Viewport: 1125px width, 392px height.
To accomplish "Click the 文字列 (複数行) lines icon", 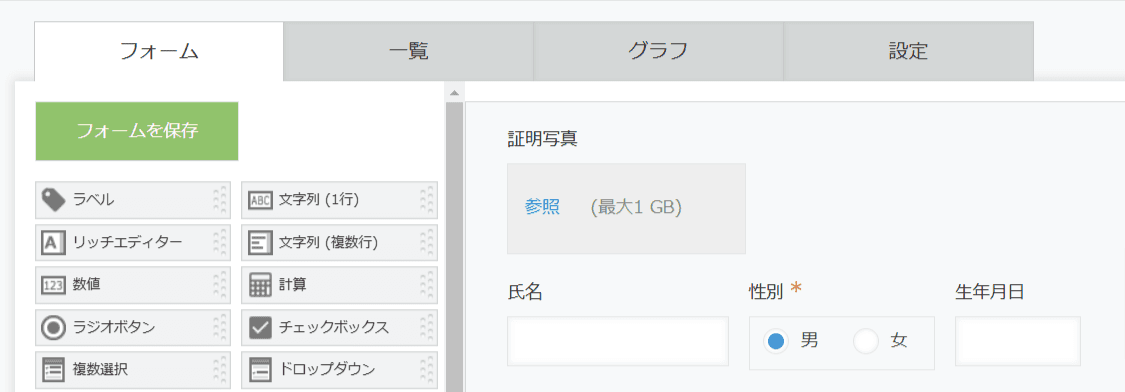I will pyautogui.click(x=260, y=243).
